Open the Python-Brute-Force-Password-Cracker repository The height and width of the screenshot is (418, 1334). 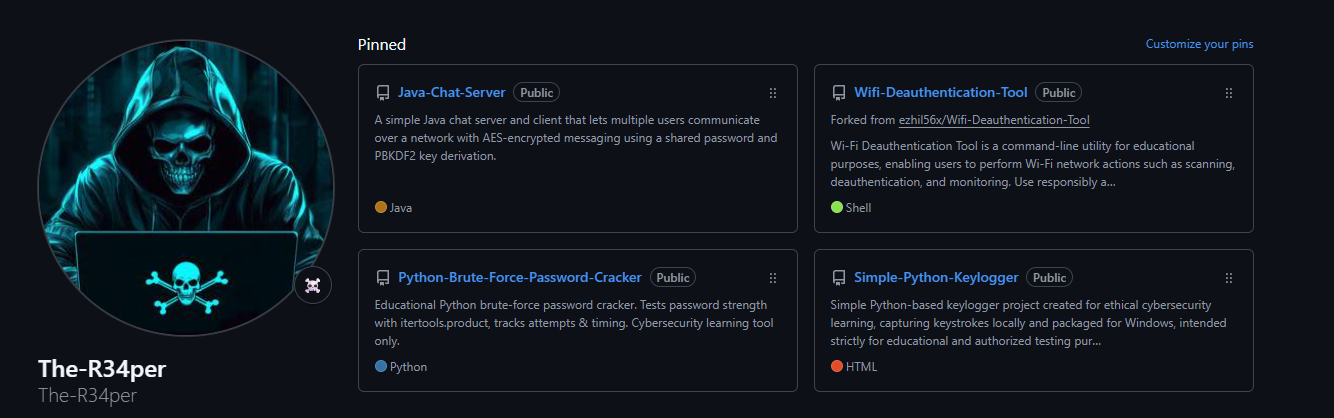point(520,278)
